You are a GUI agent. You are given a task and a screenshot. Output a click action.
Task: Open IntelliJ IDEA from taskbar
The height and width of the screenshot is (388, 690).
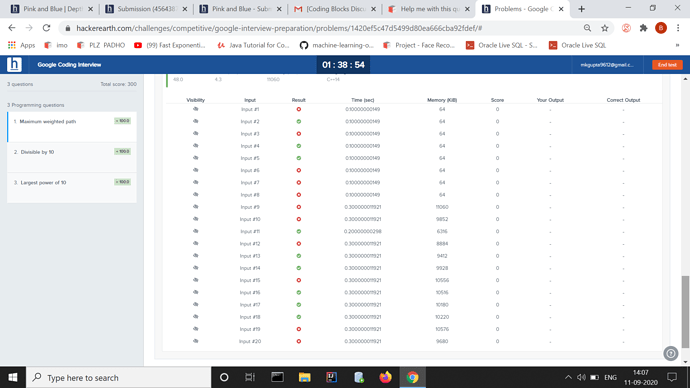click(x=331, y=377)
